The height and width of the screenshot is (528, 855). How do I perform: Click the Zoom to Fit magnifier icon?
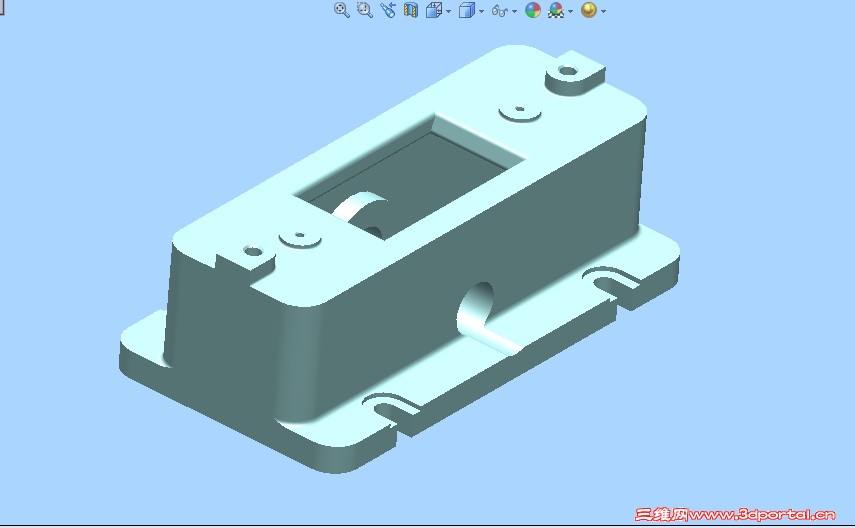tap(341, 10)
